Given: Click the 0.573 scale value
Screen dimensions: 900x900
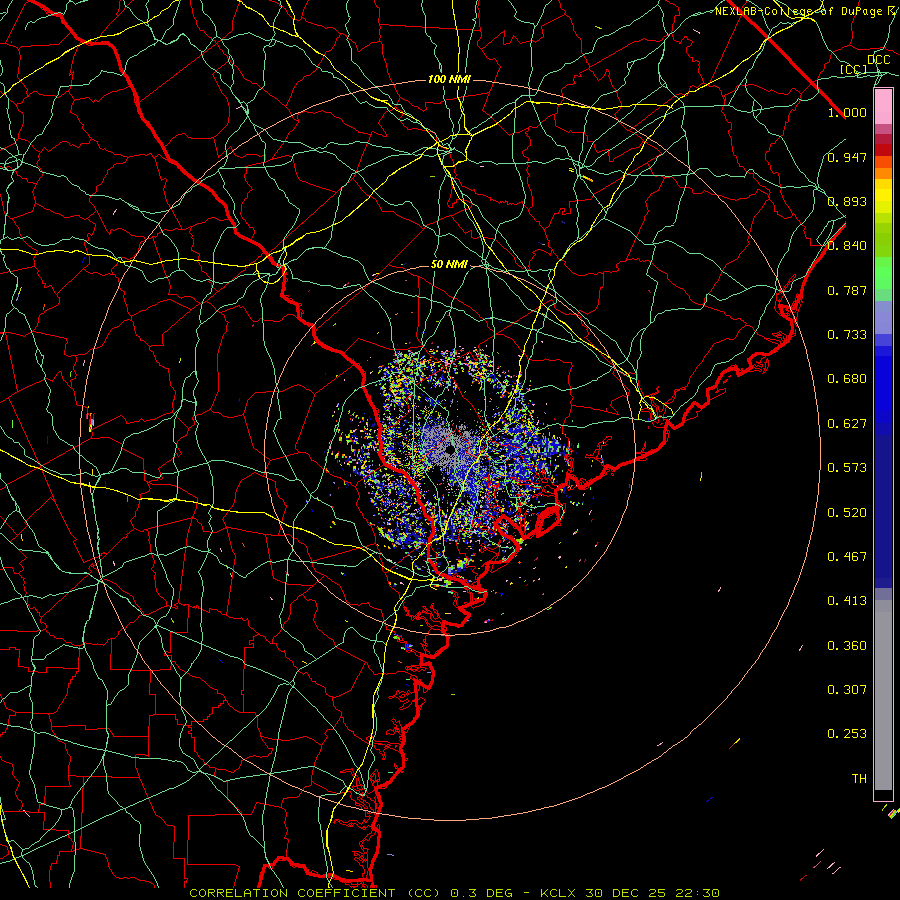Looking at the screenshot, I should [847, 468].
